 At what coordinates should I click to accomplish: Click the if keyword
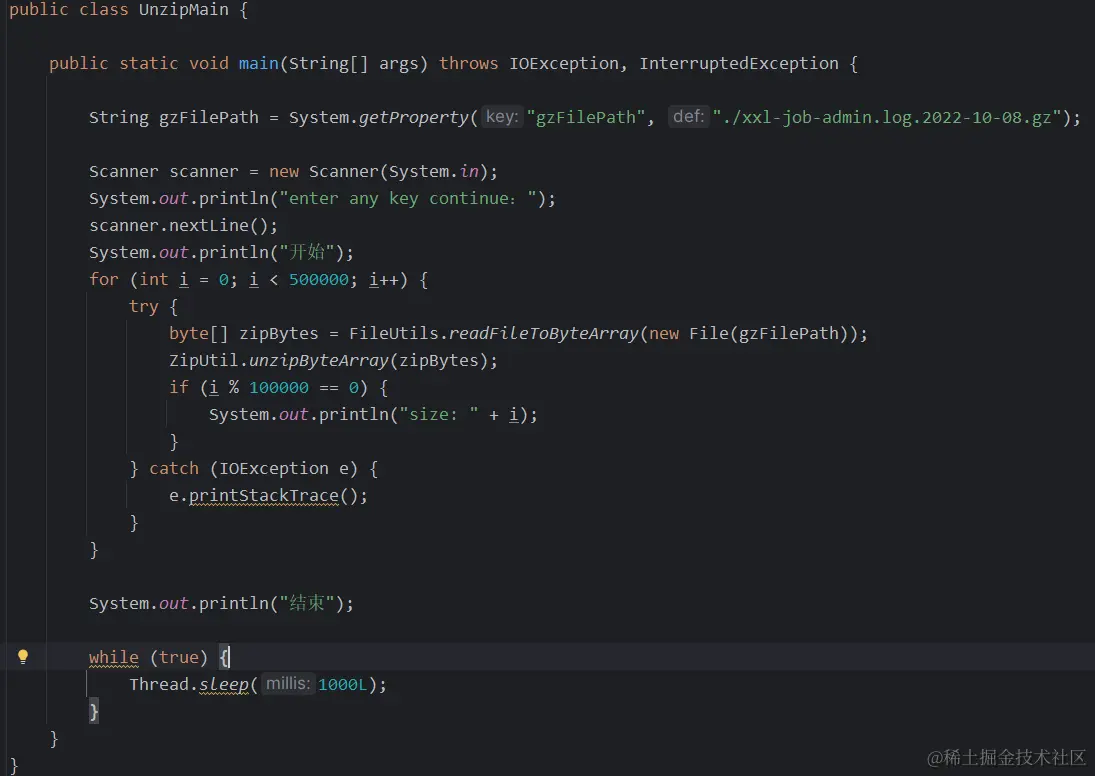pos(179,387)
